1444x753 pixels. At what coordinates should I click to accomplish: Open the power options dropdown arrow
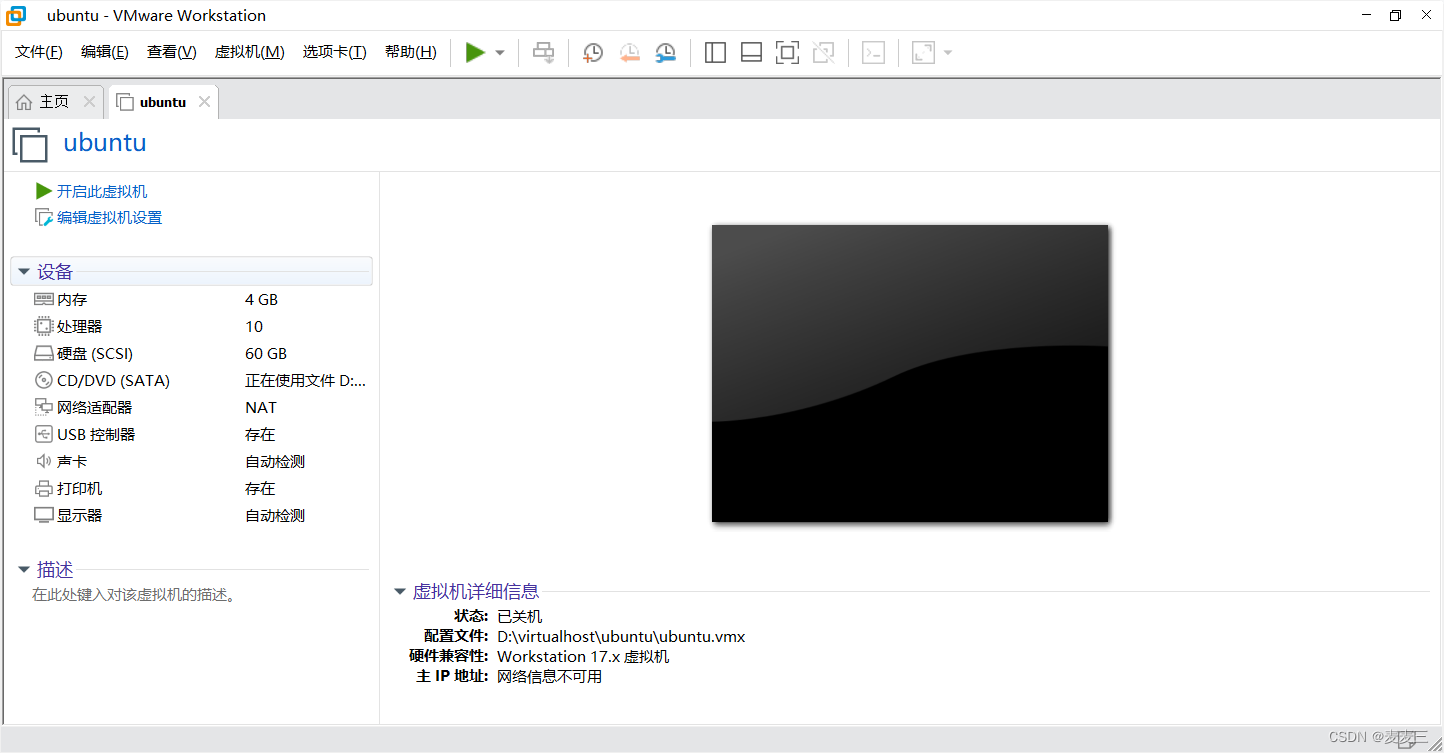pos(500,53)
